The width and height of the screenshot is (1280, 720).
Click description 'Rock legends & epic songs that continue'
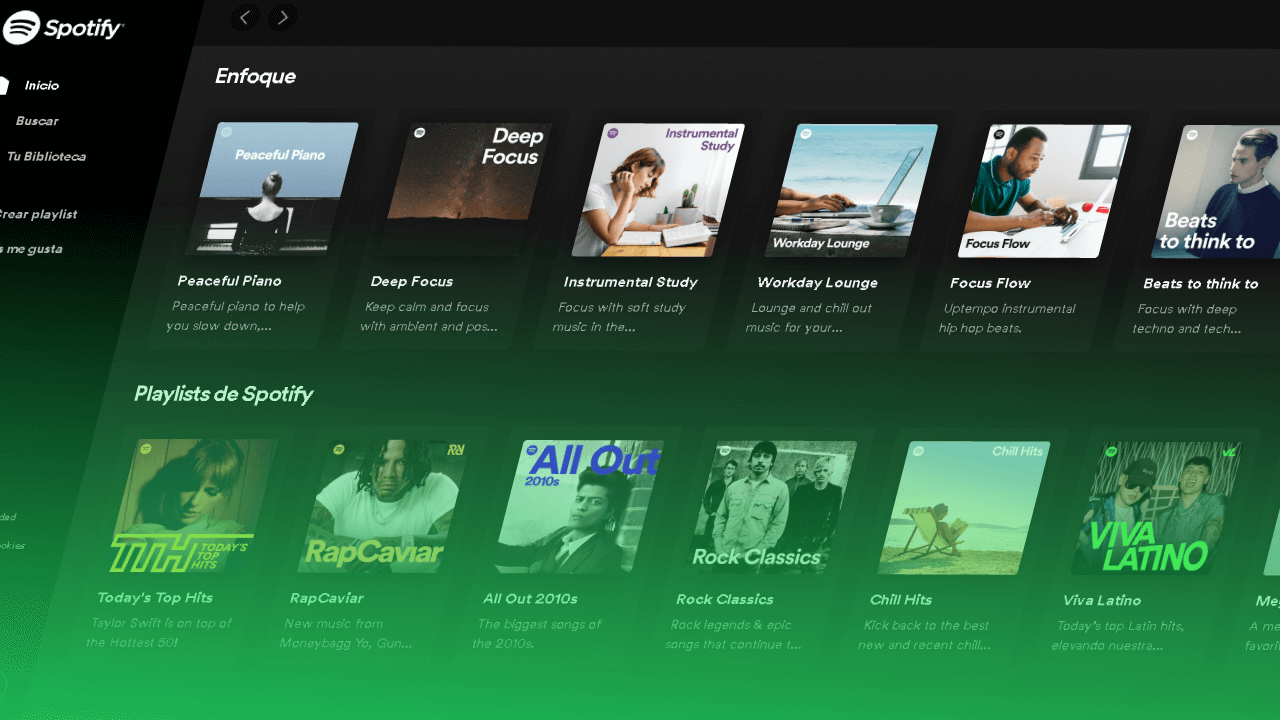click(x=734, y=635)
